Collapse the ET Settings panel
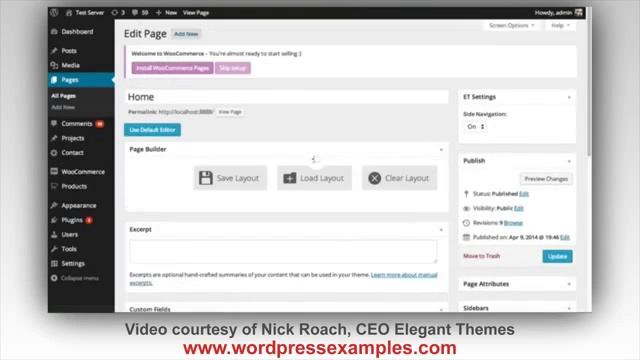This screenshot has width=640, height=360. click(569, 97)
